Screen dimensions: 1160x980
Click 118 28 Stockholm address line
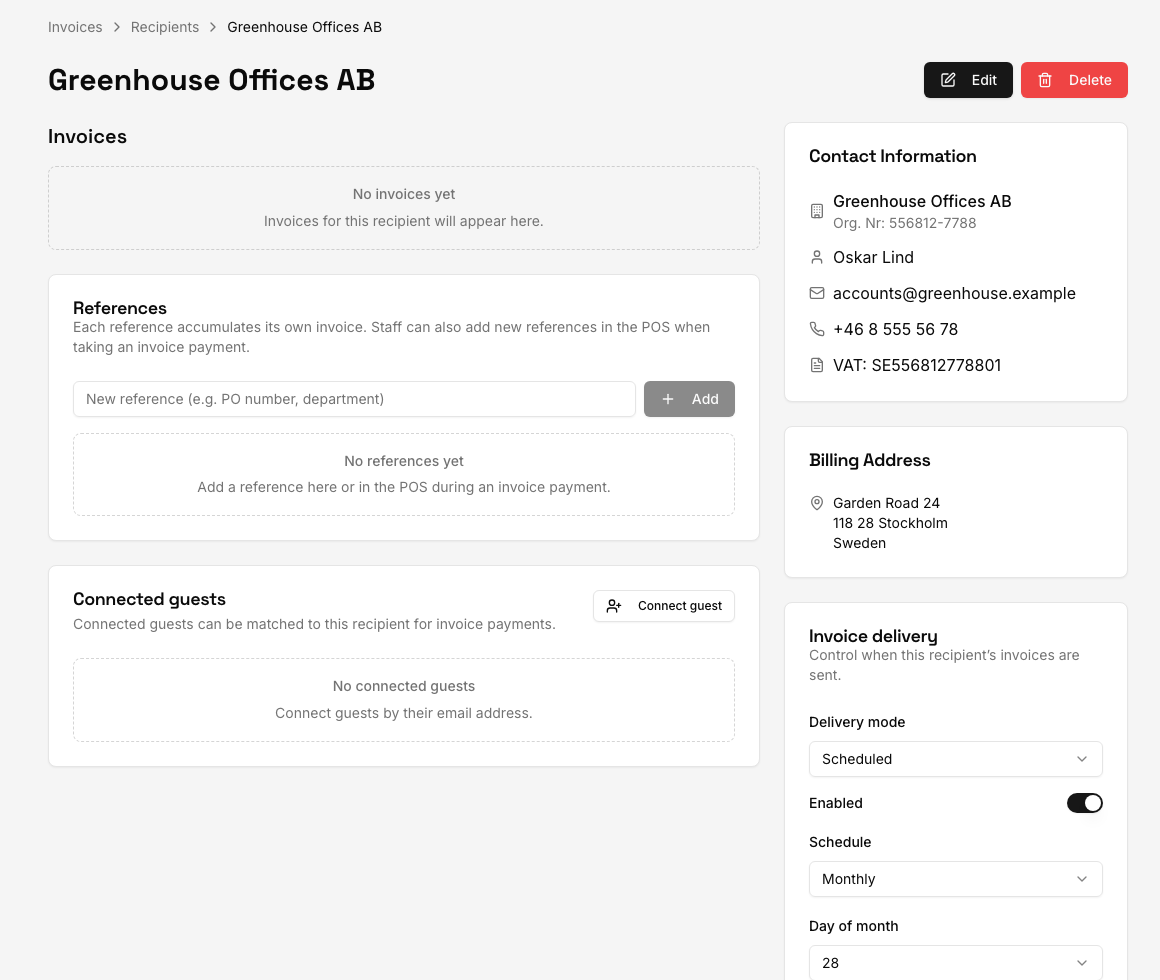pyautogui.click(x=890, y=523)
